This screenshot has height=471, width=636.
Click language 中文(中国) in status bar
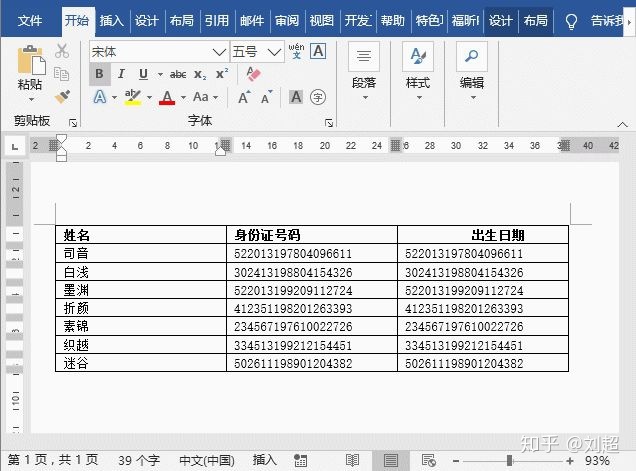207,460
